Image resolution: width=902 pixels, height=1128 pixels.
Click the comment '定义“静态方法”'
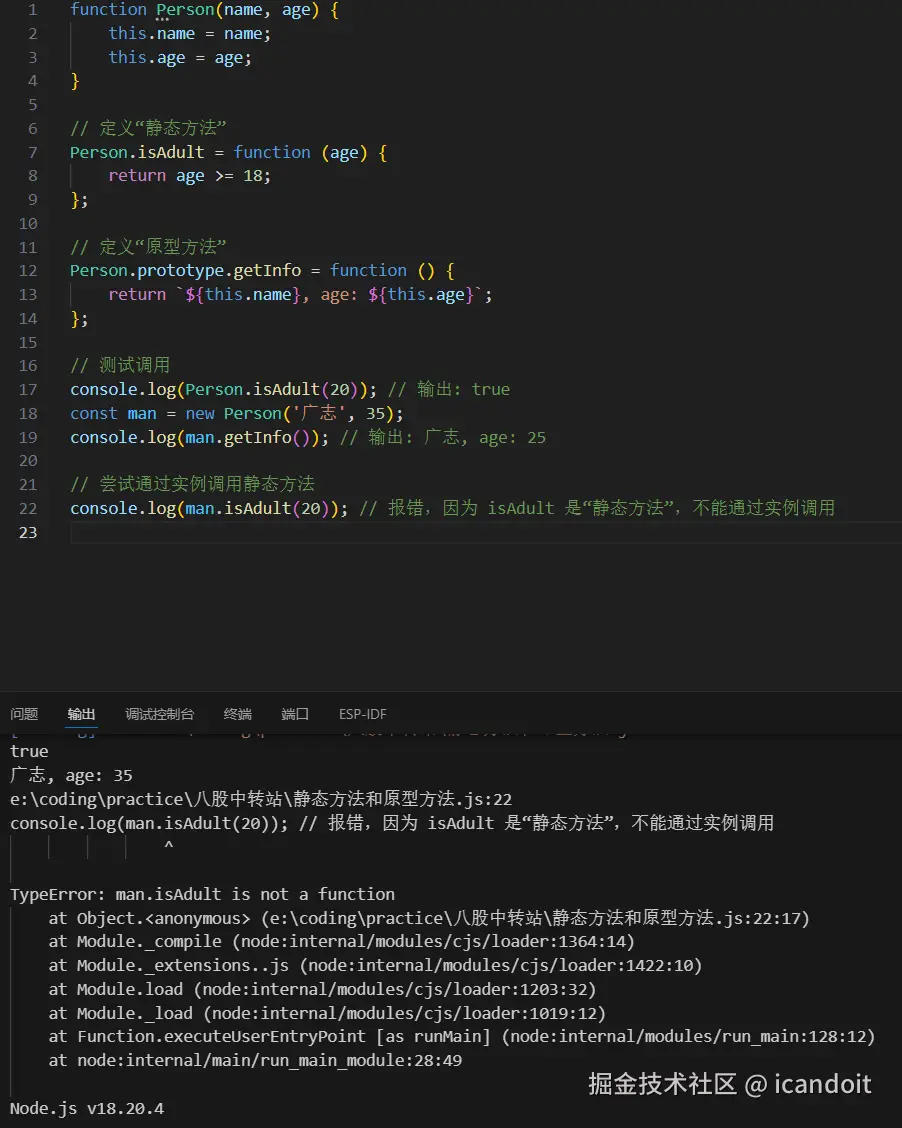pos(148,128)
